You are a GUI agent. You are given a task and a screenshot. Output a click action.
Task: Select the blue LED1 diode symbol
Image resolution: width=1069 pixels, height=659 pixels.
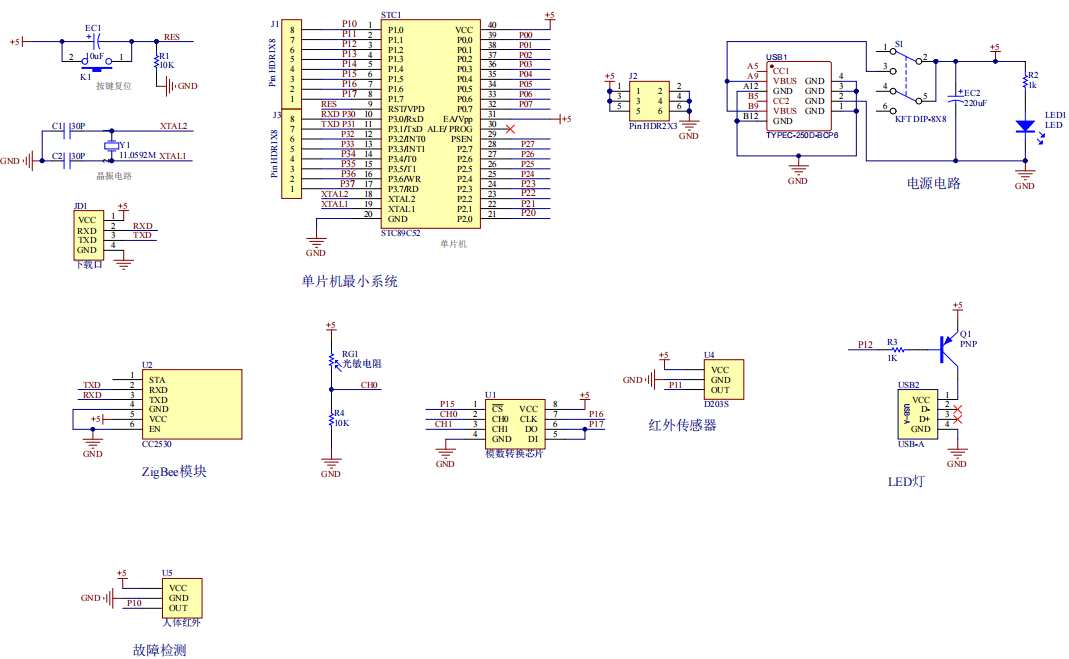click(1025, 127)
